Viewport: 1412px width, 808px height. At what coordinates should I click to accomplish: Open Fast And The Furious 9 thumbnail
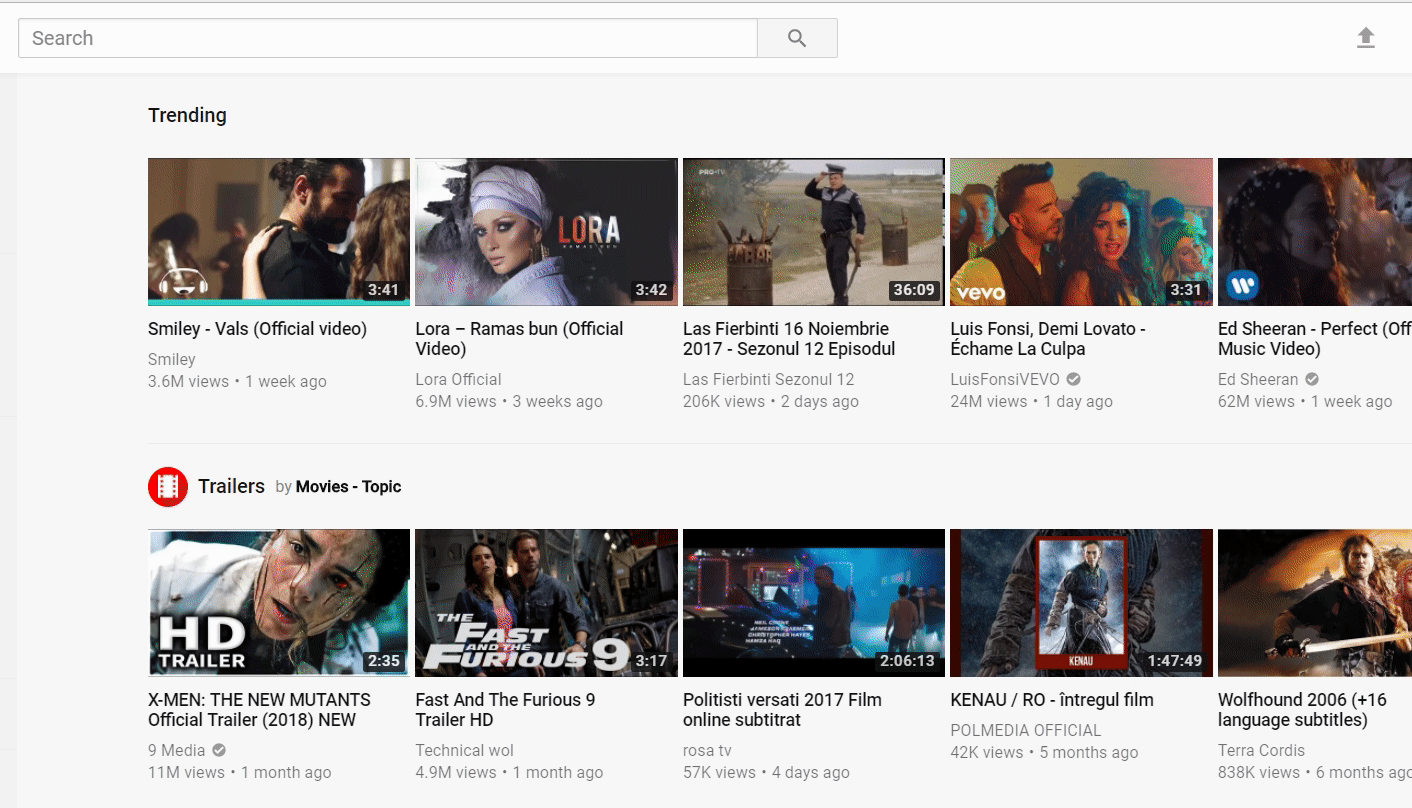click(x=546, y=602)
